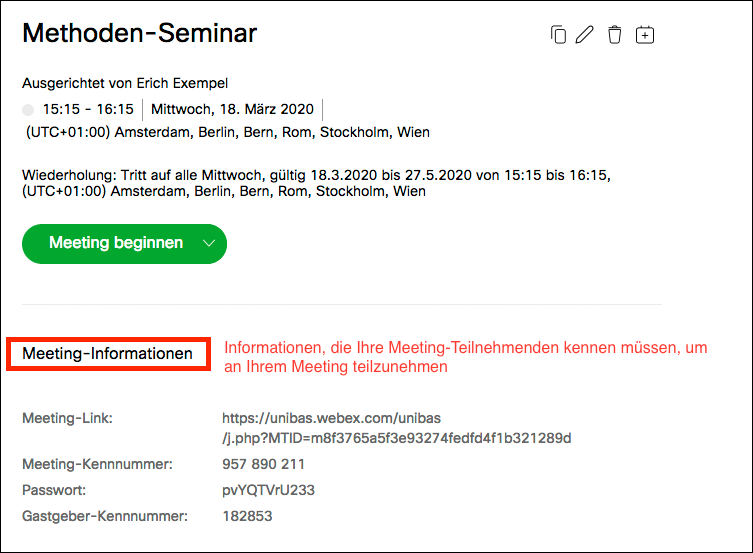The width and height of the screenshot is (753, 553).
Task: Click the meeting number 957 890 211
Action: pos(263,464)
